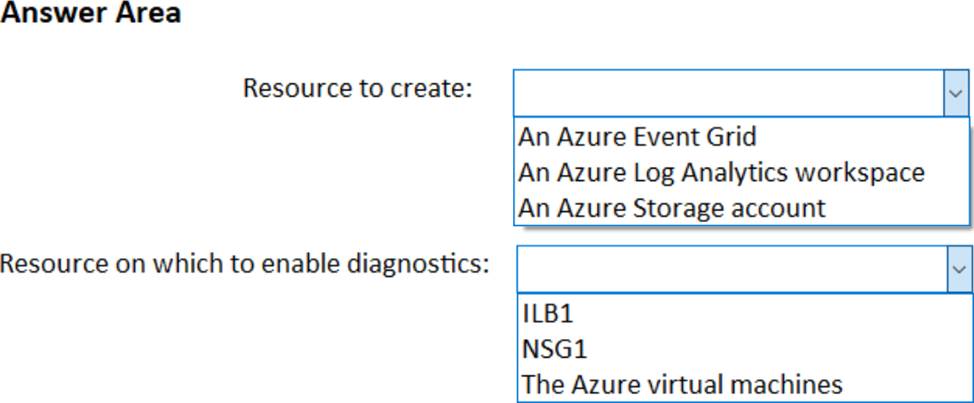Pick An Azure Storage account option
974x403 pixels.
point(672,208)
